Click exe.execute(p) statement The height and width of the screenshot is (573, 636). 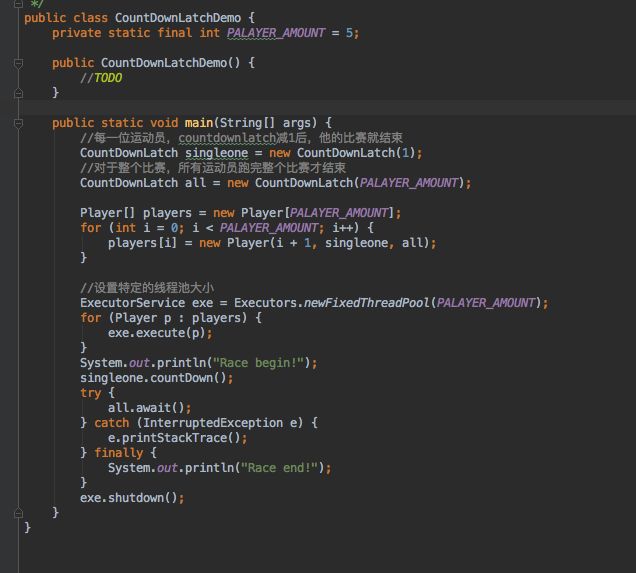coord(160,333)
